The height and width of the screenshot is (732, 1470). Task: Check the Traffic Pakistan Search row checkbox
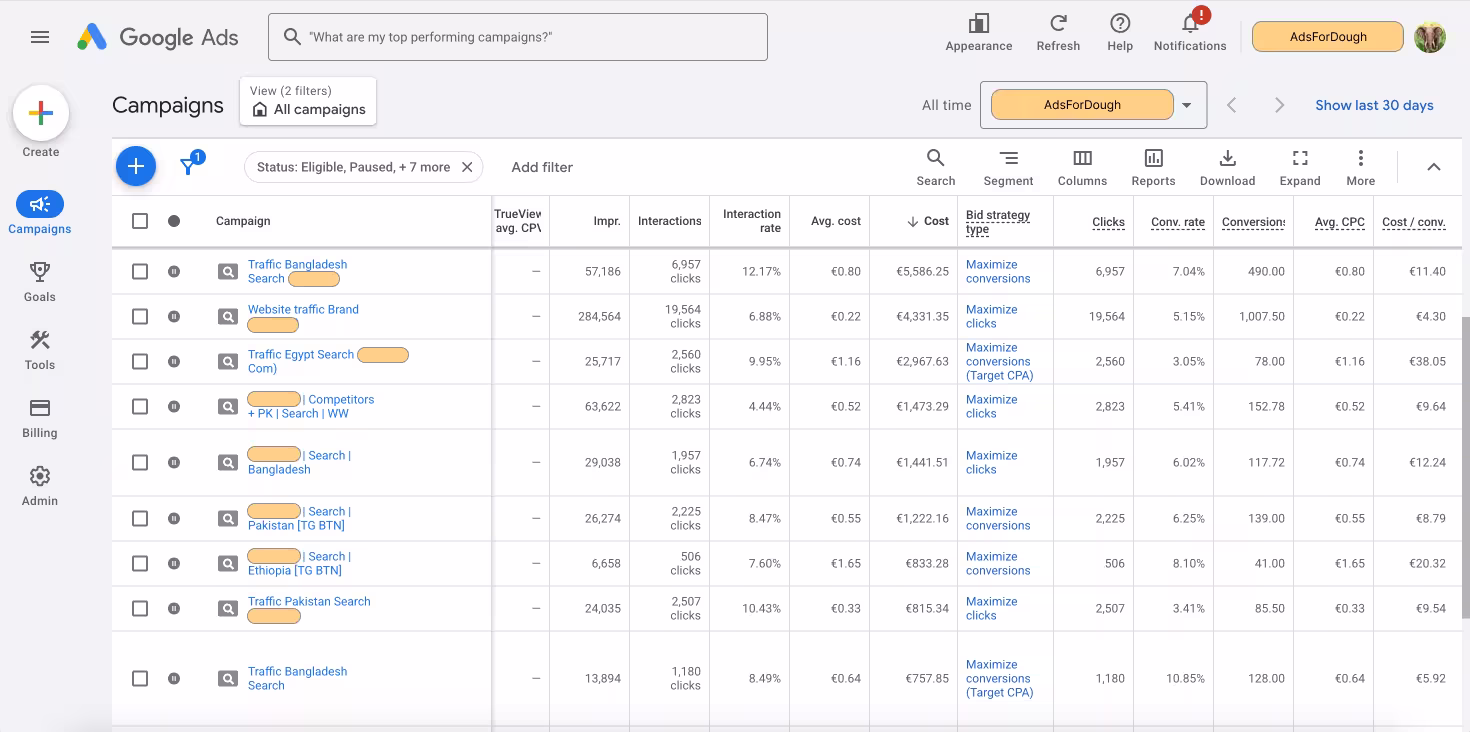(x=140, y=608)
